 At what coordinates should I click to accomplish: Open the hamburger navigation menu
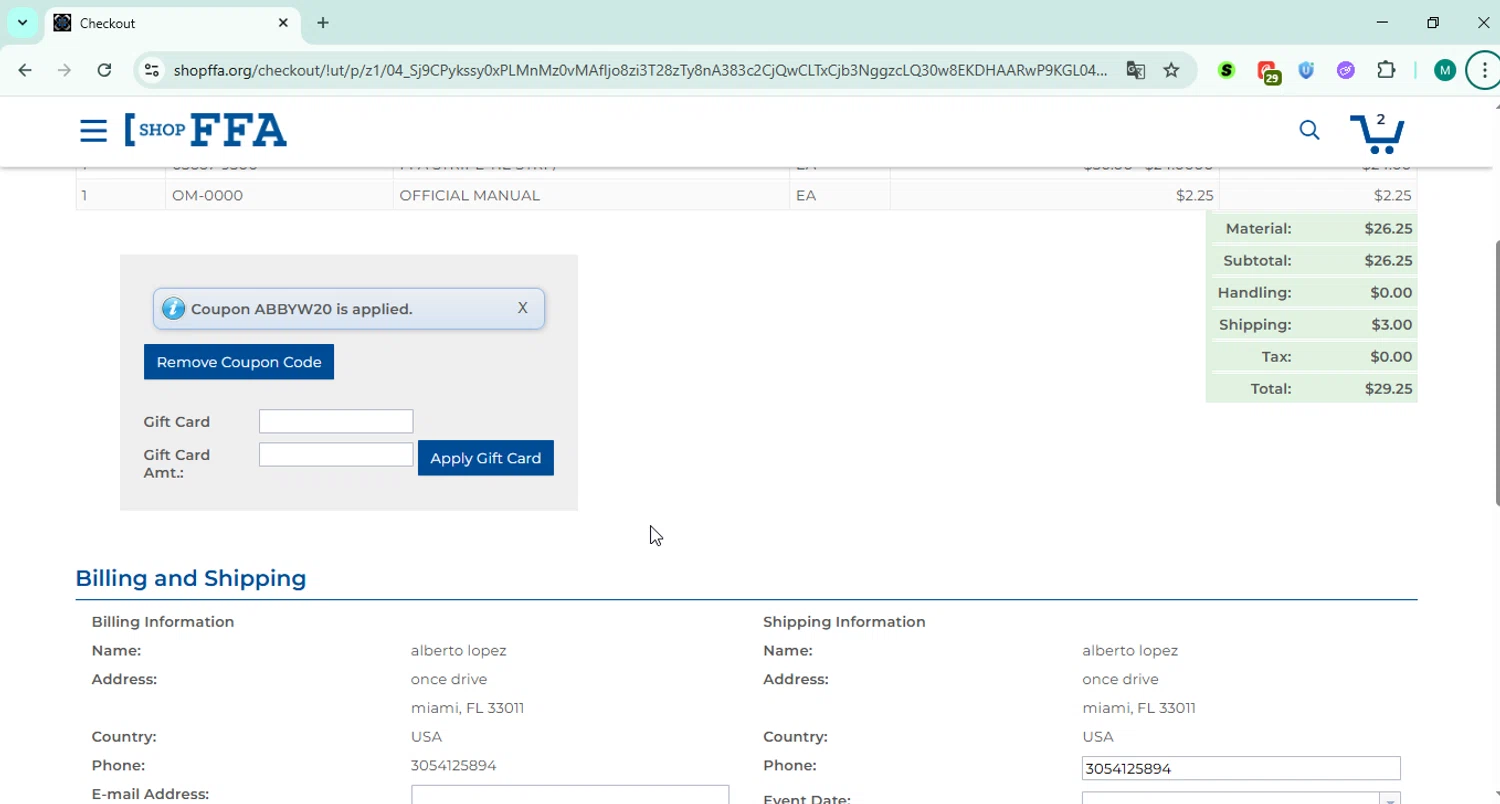tap(93, 130)
